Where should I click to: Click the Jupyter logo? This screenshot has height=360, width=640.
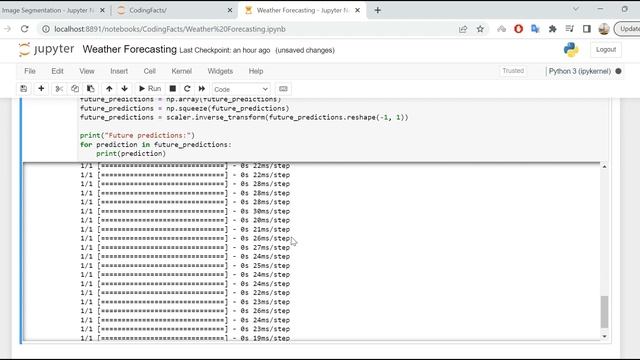[47, 49]
